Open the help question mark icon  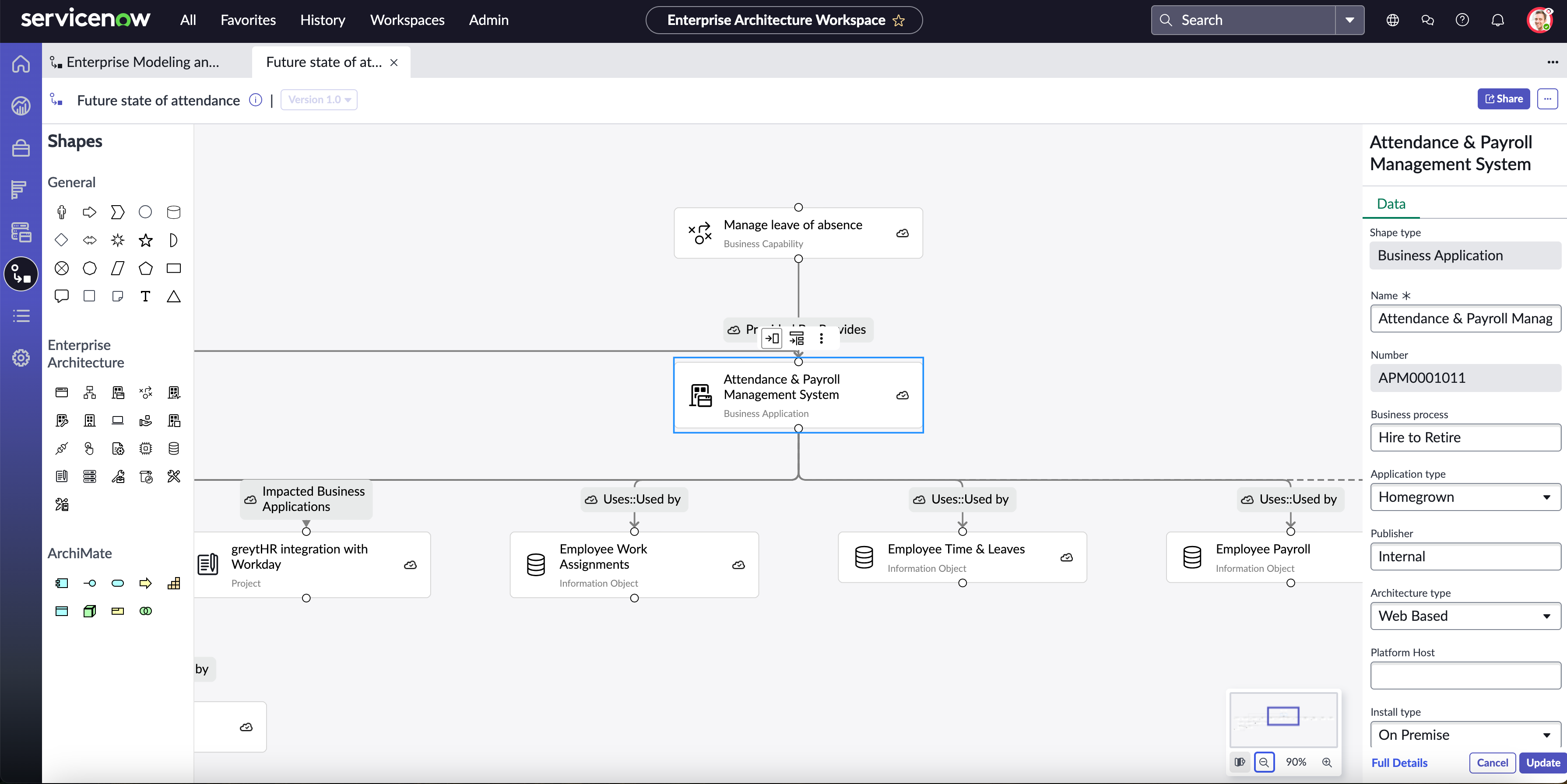click(x=1462, y=20)
